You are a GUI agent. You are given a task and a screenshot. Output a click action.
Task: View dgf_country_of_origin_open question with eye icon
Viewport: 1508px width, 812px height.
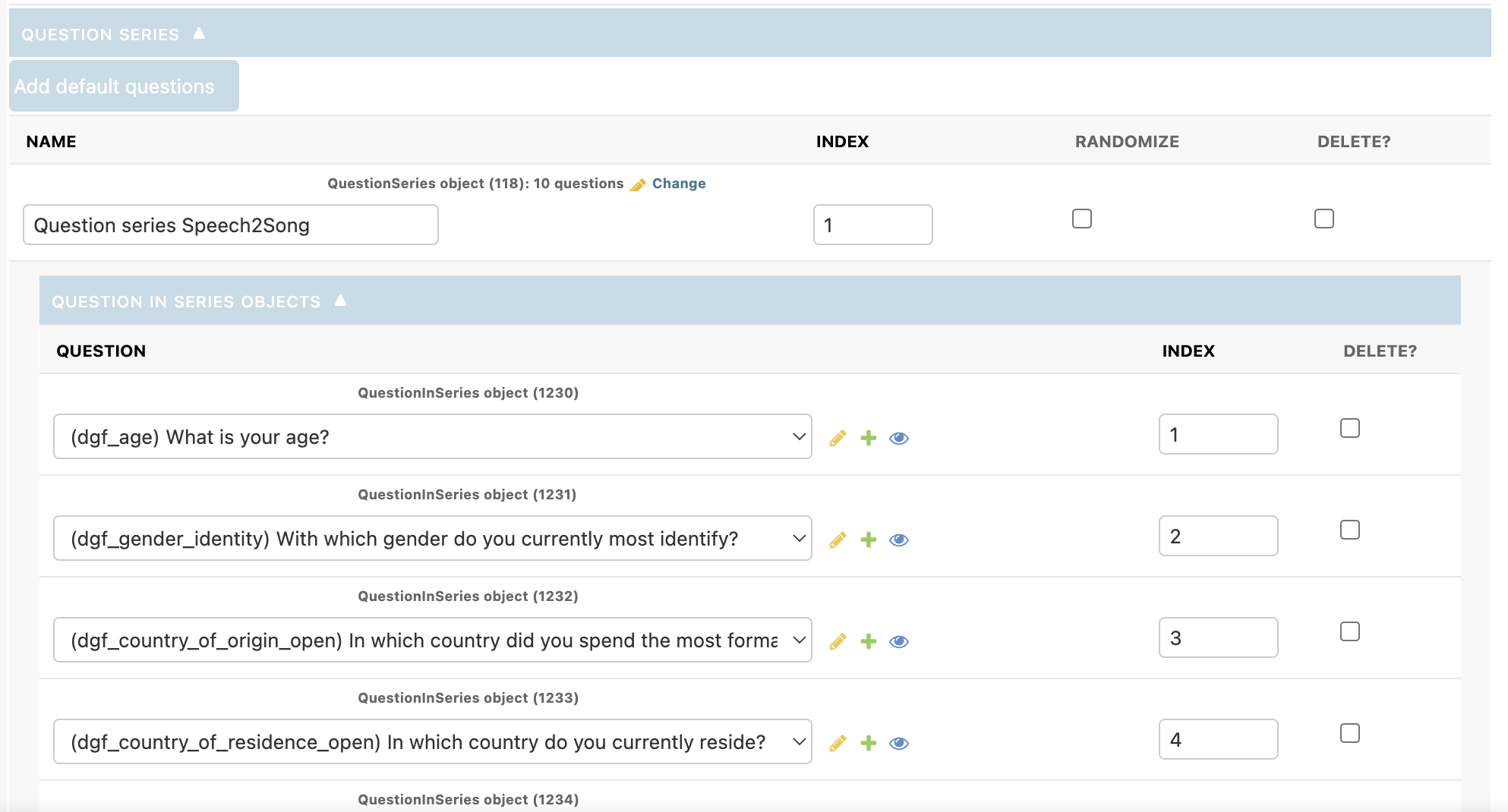tap(899, 641)
